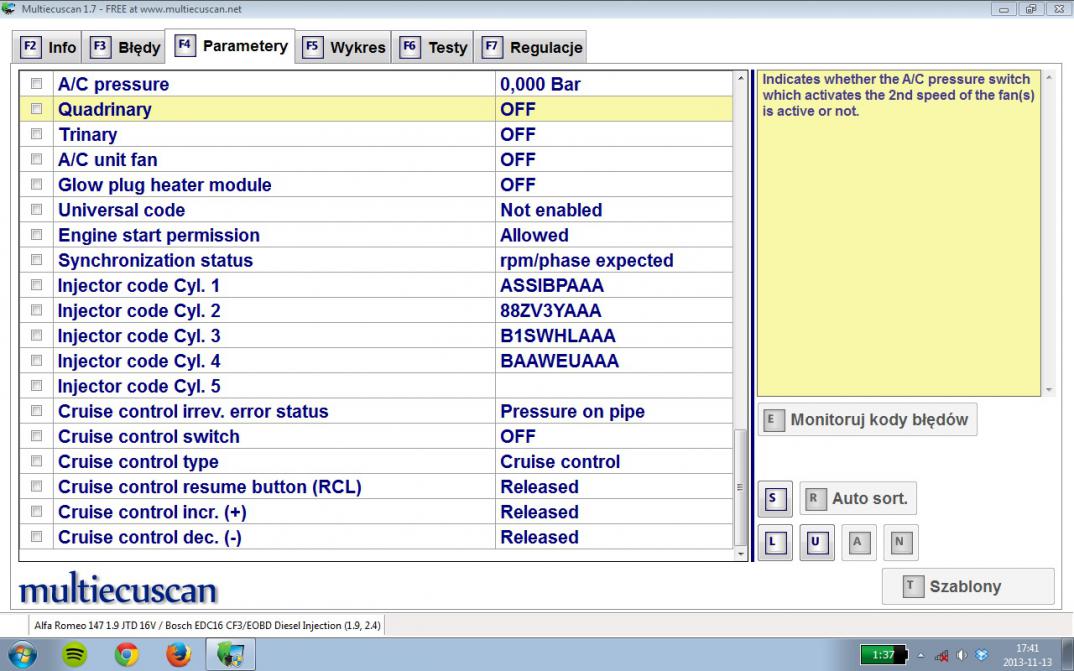Switch to the Błędy tab
This screenshot has height=671, width=1074.
(126, 47)
